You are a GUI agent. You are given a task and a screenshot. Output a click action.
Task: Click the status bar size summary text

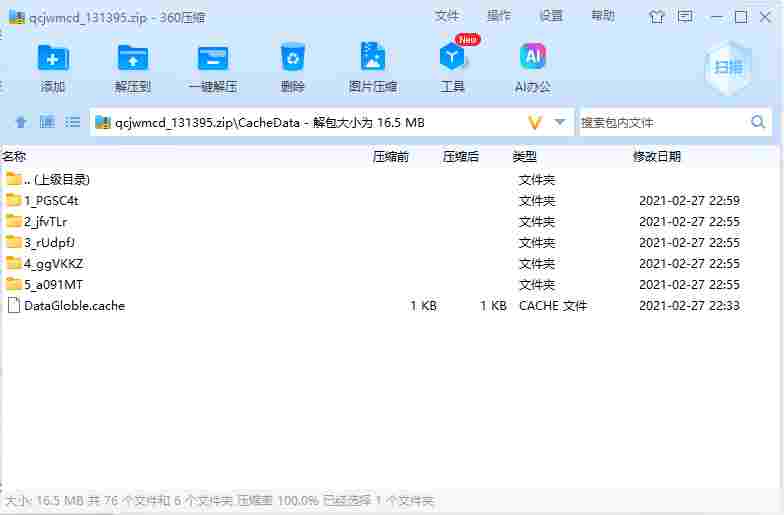tap(219, 500)
